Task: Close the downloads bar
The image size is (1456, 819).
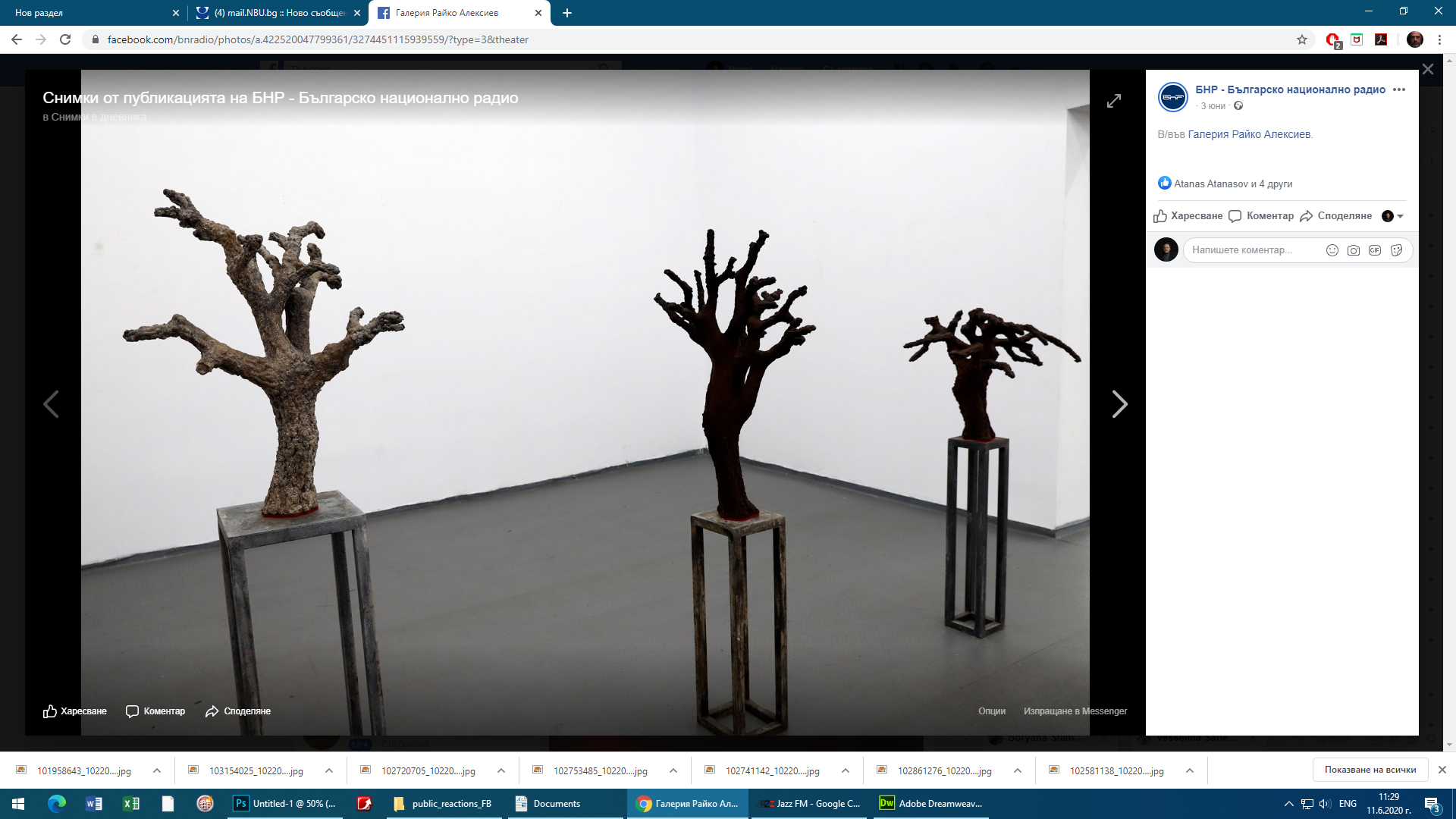Action: pyautogui.click(x=1442, y=770)
